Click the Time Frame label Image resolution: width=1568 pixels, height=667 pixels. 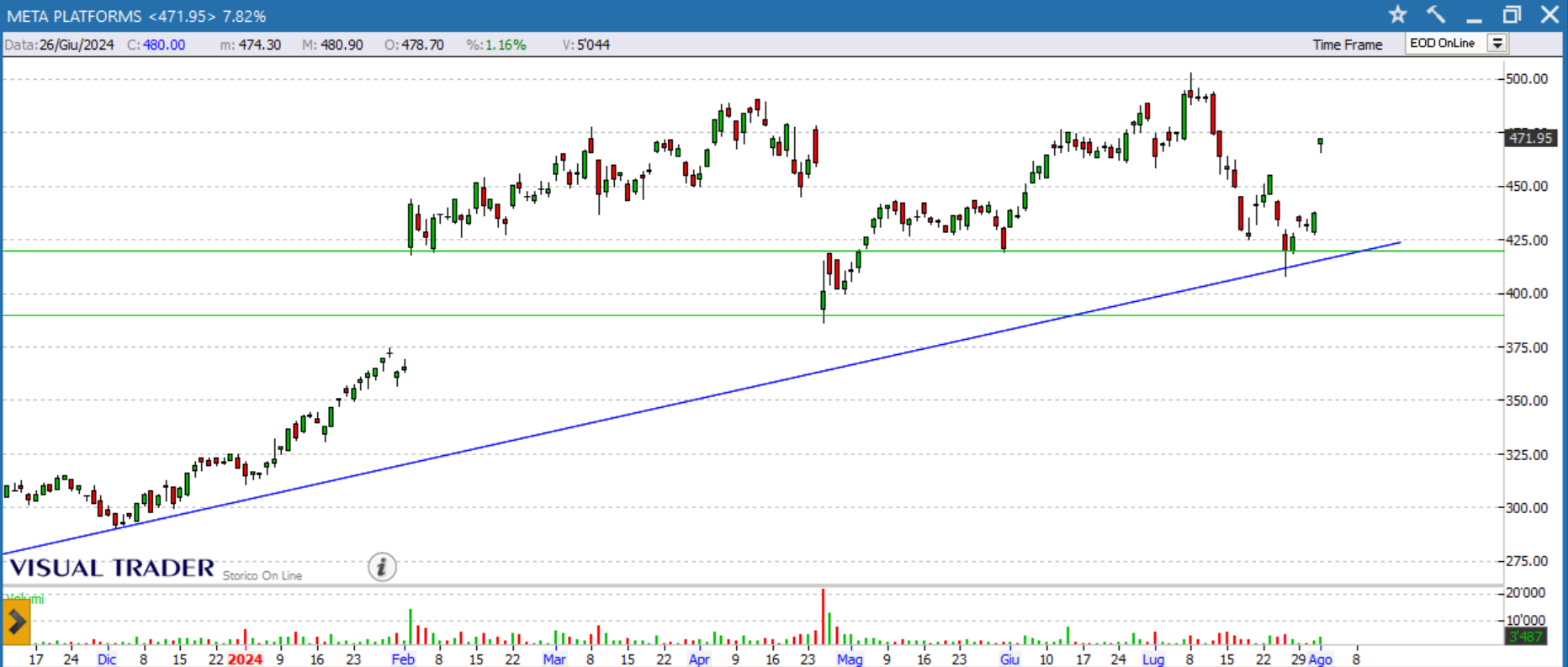[1348, 45]
